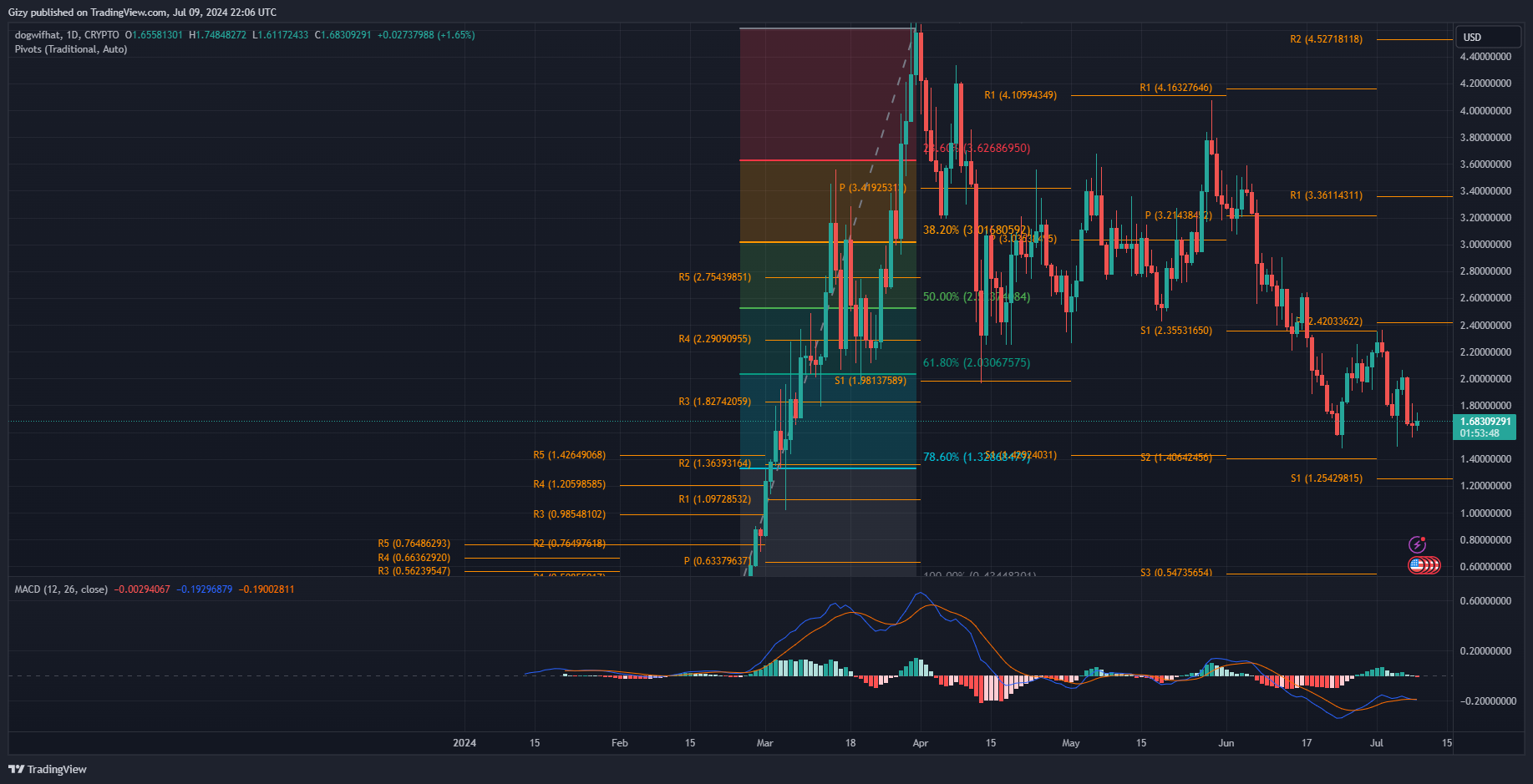Click the R3 (1.82742059) pivot label

714,402
